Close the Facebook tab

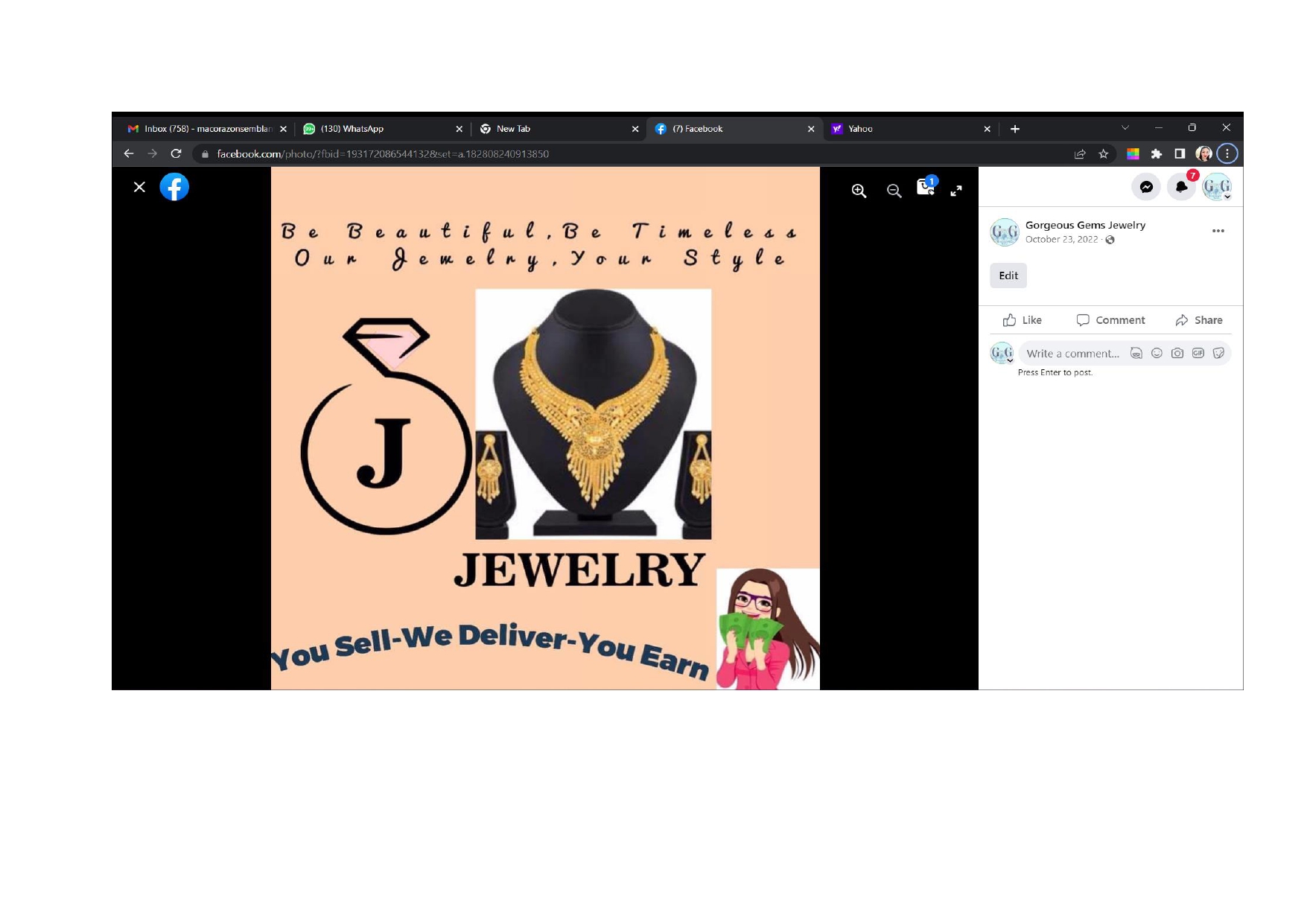pos(811,129)
